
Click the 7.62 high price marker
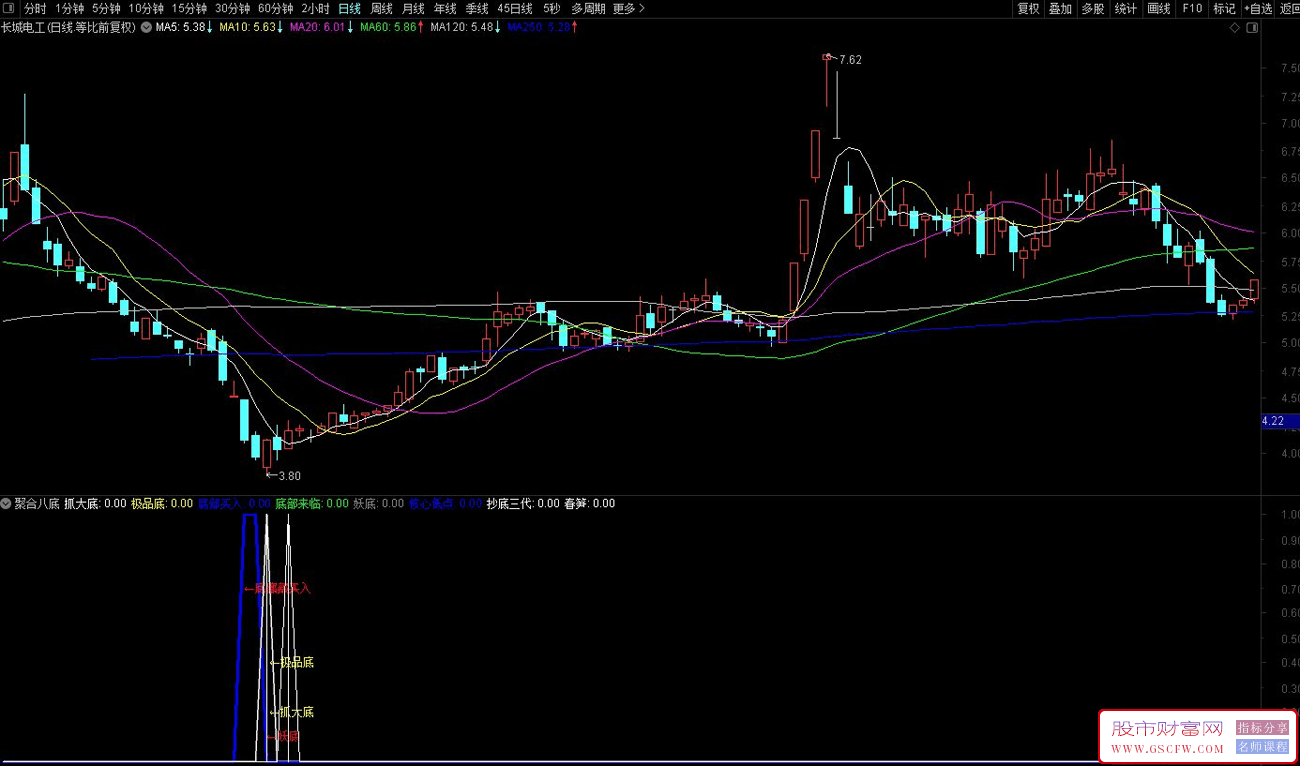[x=849, y=60]
